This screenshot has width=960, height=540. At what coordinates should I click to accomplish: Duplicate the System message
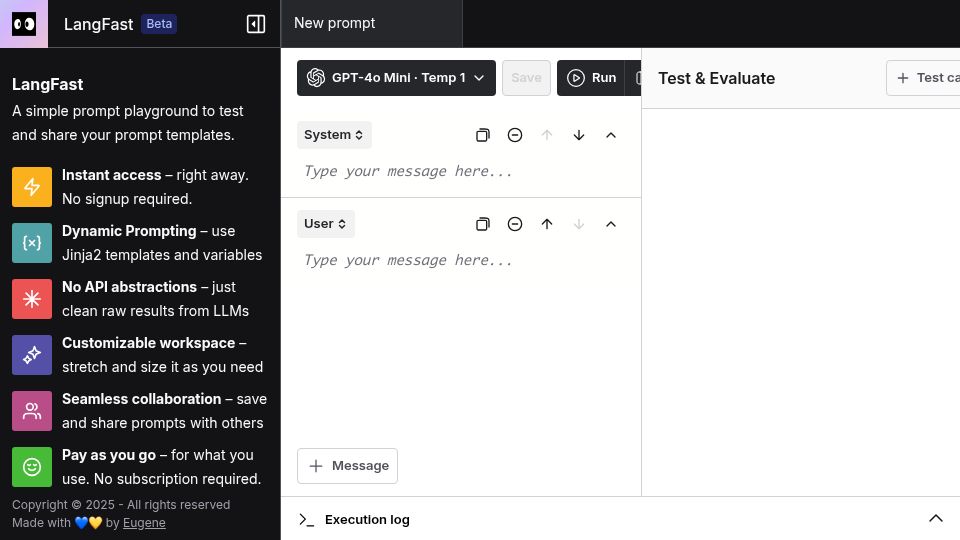[x=482, y=135]
